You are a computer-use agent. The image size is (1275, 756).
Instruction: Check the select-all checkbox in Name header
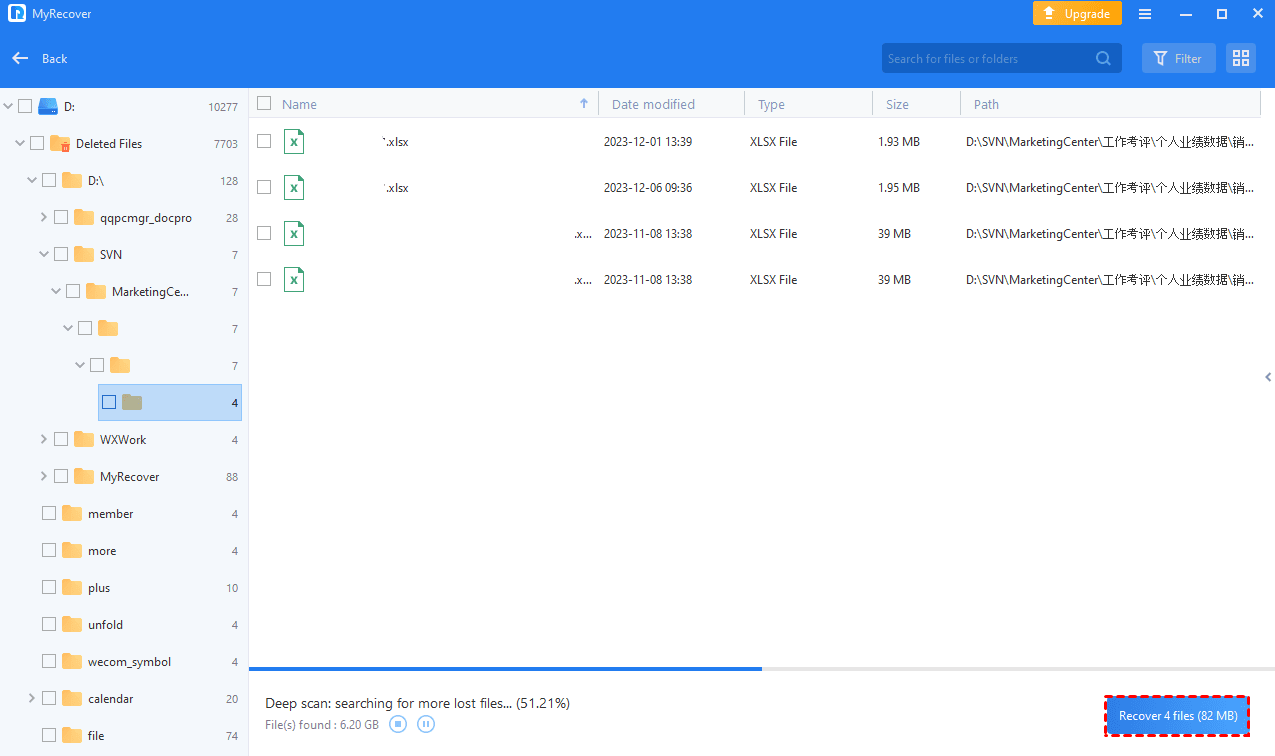[x=264, y=103]
